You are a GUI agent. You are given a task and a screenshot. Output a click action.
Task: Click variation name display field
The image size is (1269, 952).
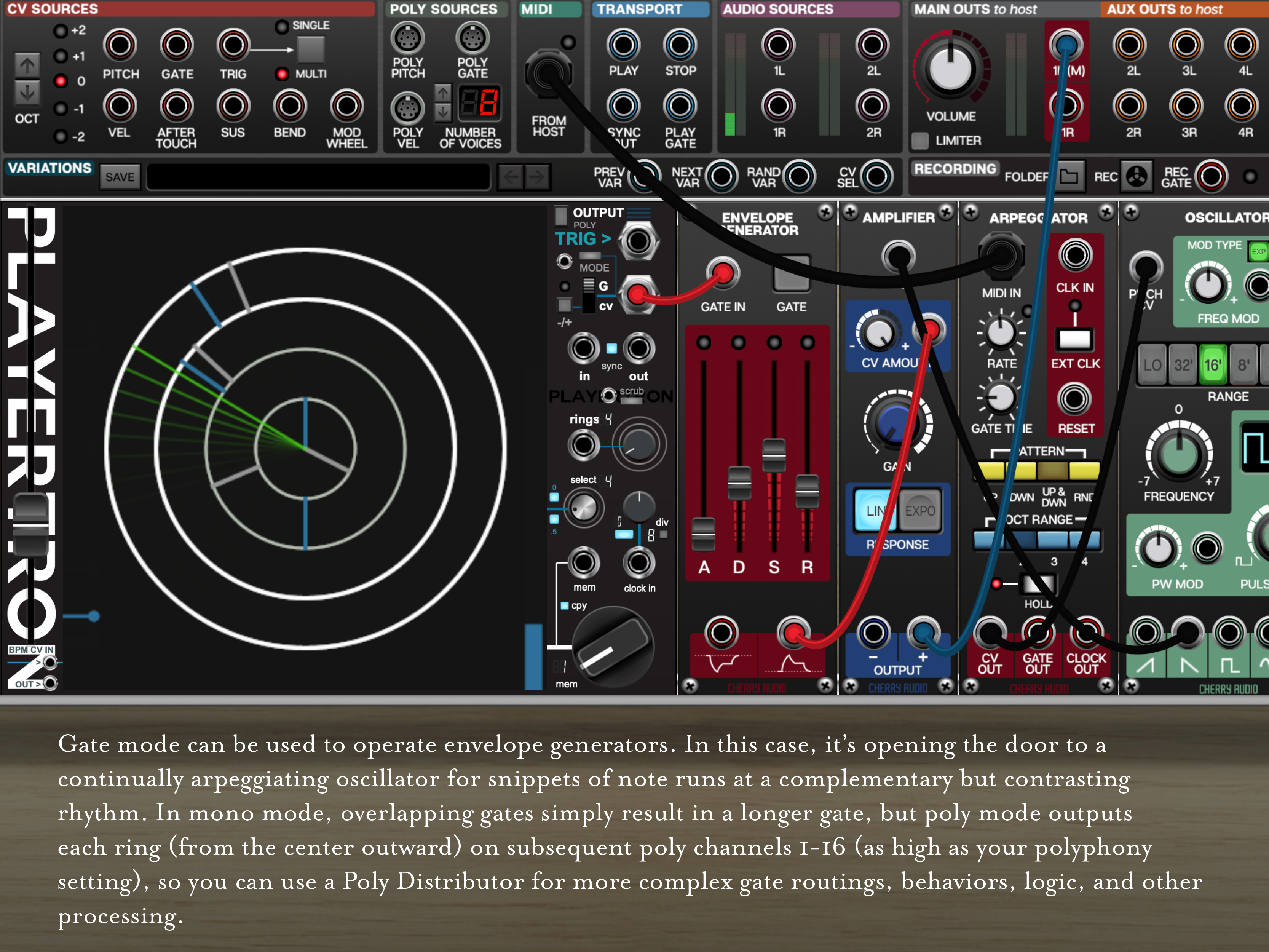click(x=318, y=177)
